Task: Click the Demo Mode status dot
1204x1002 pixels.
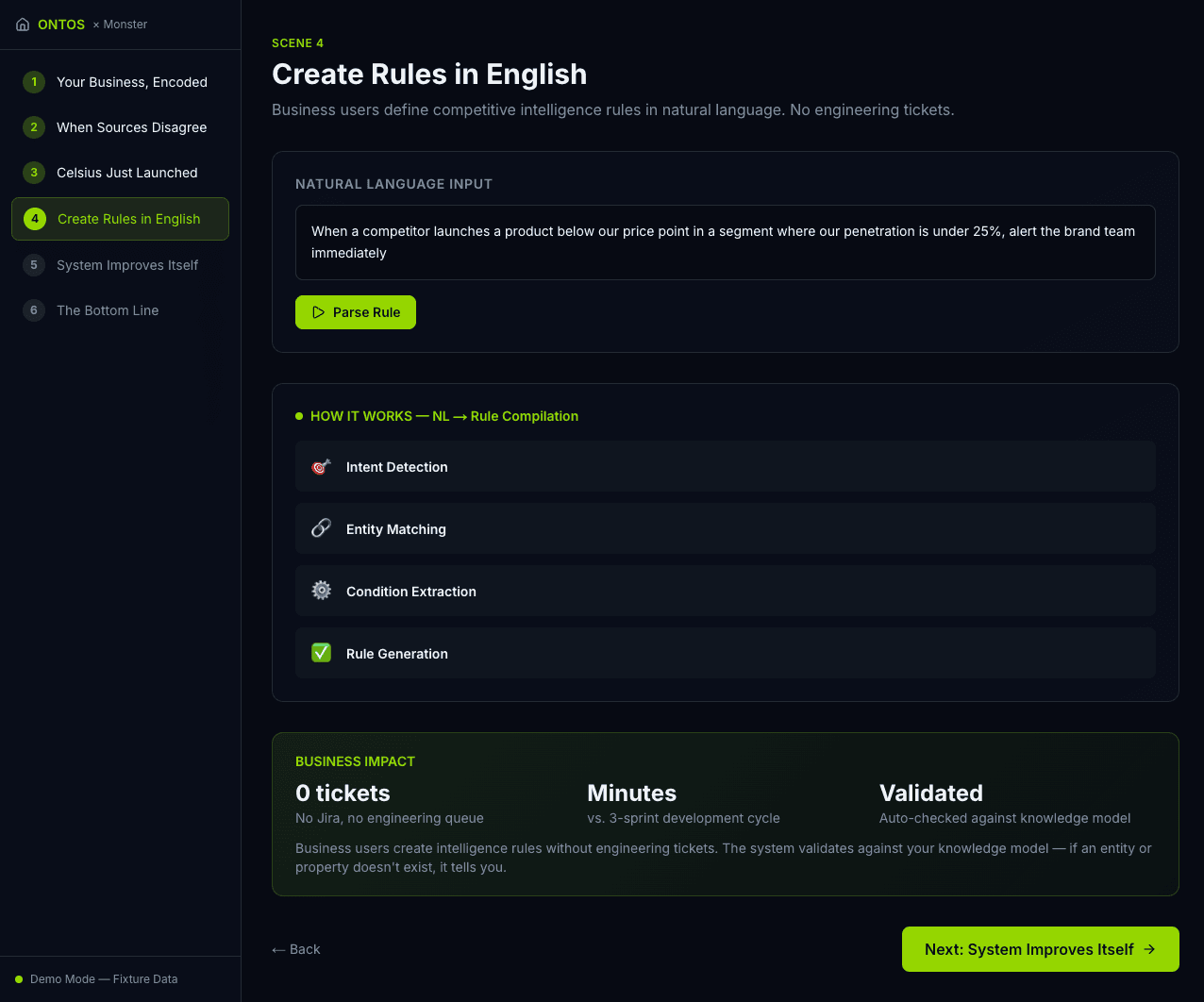Action: (x=20, y=979)
